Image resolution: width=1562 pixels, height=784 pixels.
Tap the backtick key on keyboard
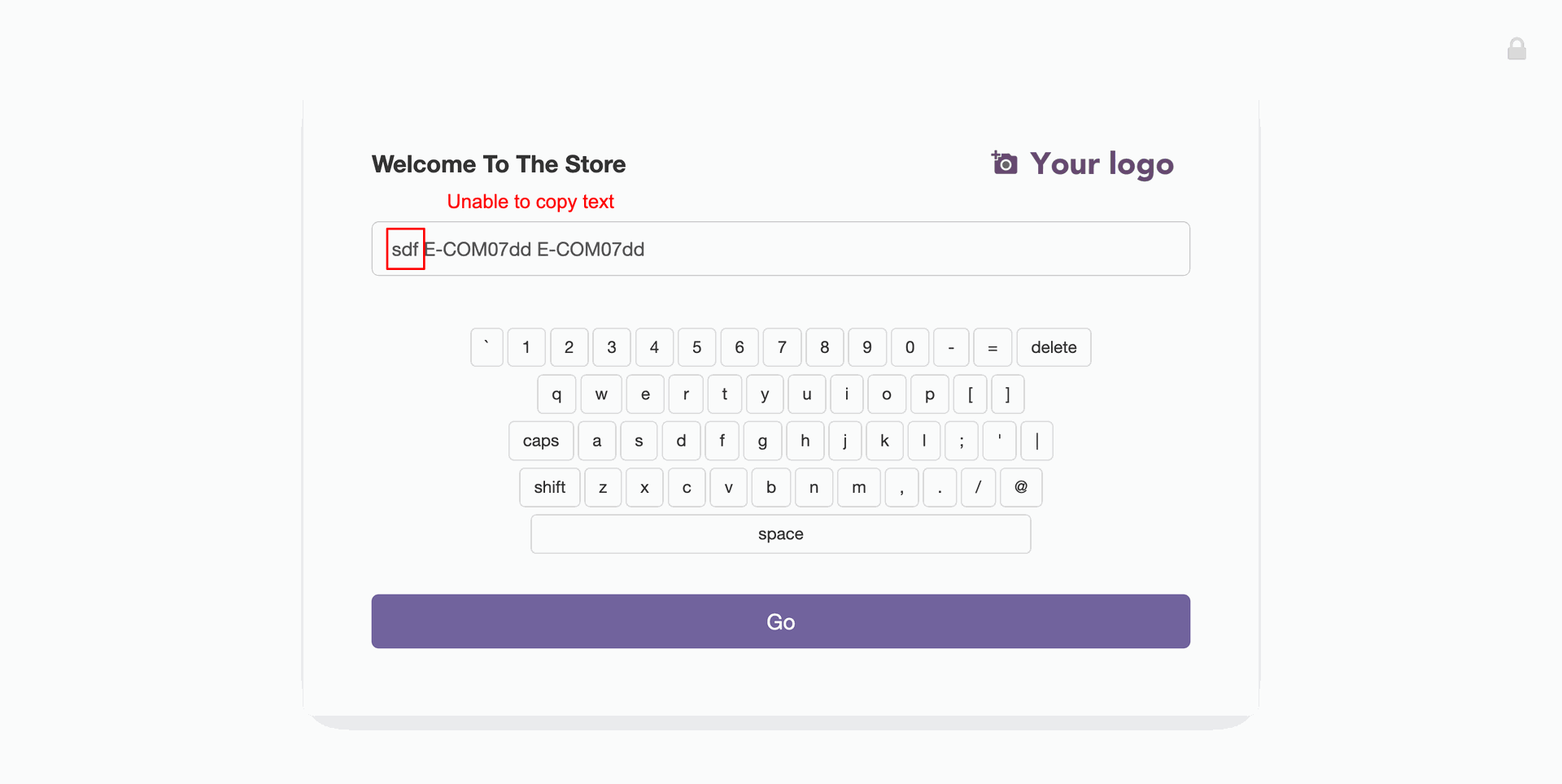pyautogui.click(x=486, y=347)
